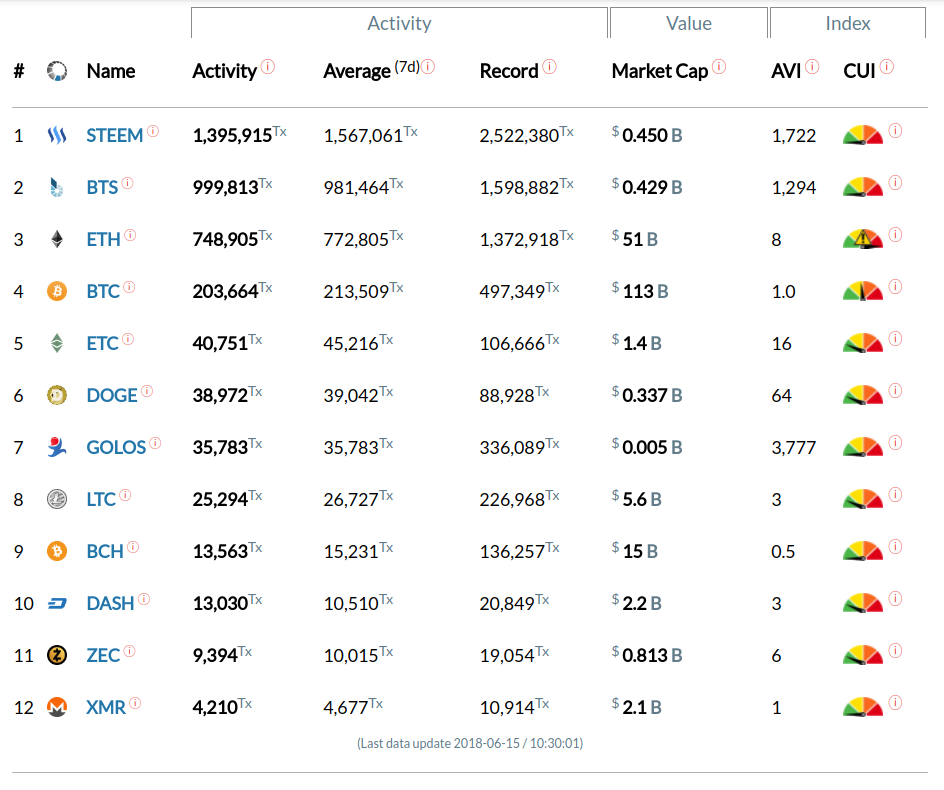Viewport: 944px width, 790px height.
Task: Open the Index group tab
Action: [848, 23]
